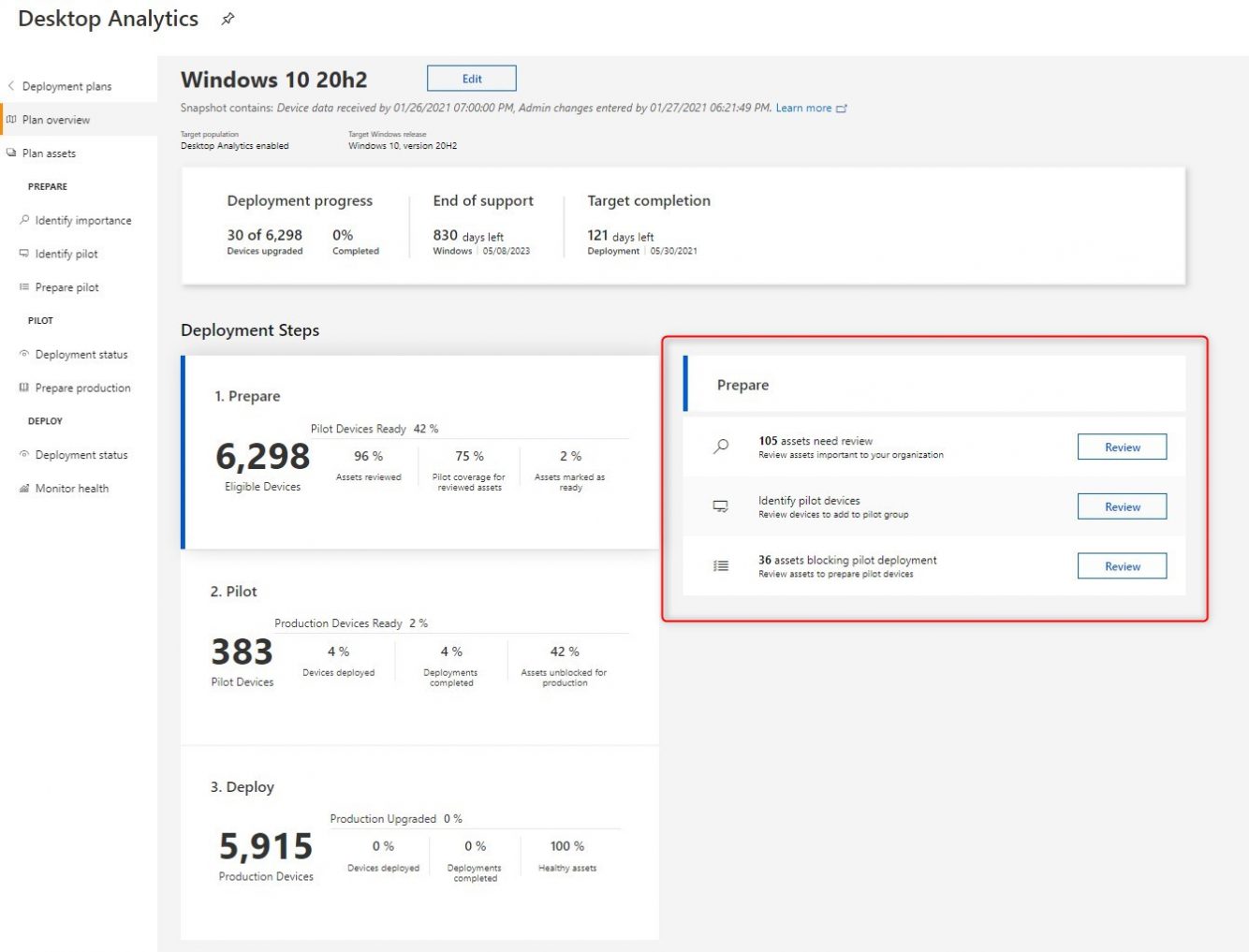Click the Identify pilot monitor icon
The image size is (1249, 952).
tap(23, 254)
